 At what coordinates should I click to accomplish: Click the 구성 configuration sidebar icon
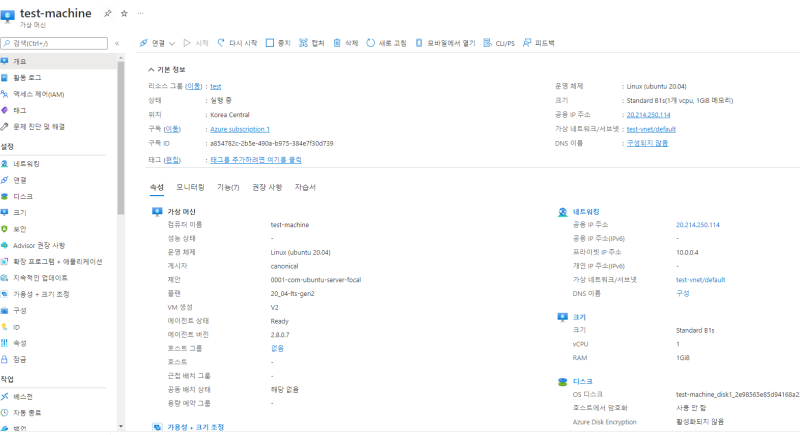pyautogui.click(x=5, y=311)
